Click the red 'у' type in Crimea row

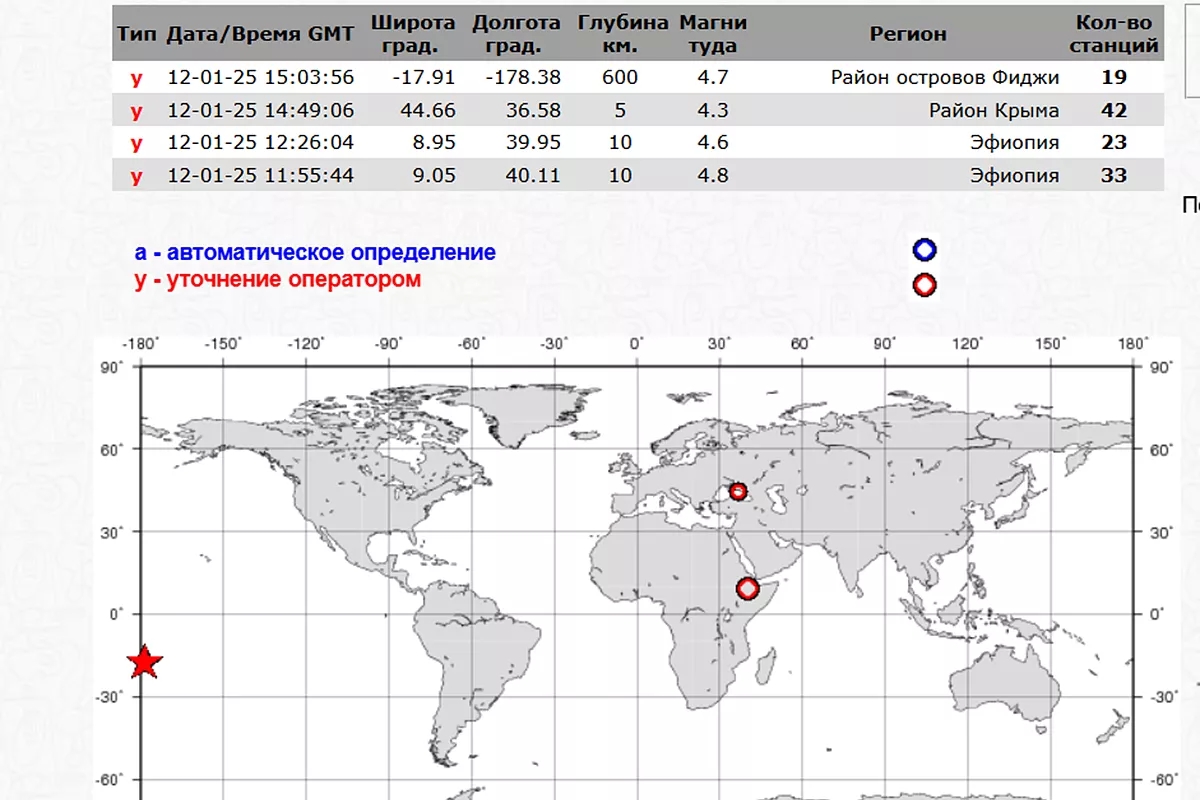[x=137, y=110]
